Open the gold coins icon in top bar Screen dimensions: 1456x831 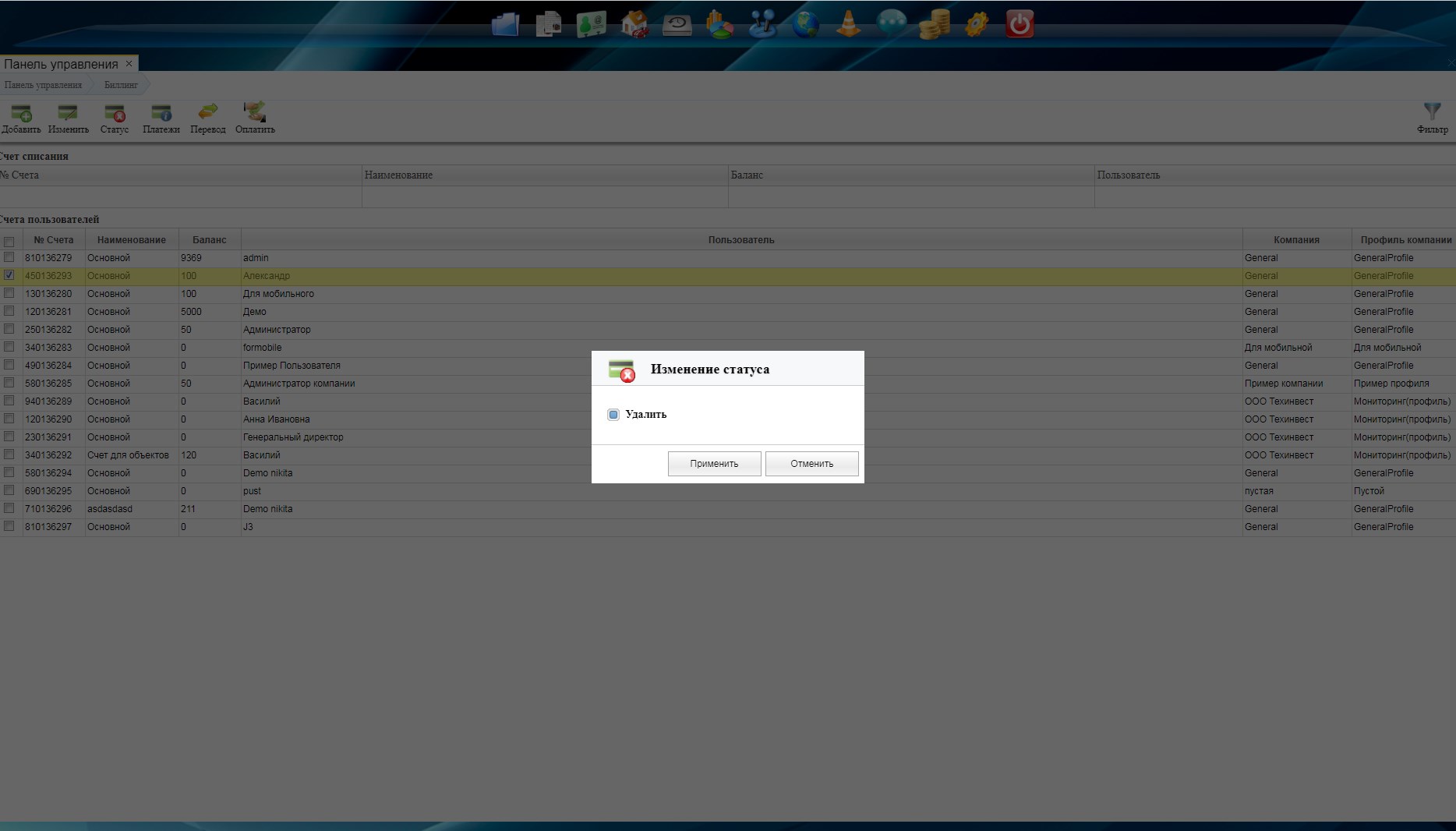click(934, 24)
